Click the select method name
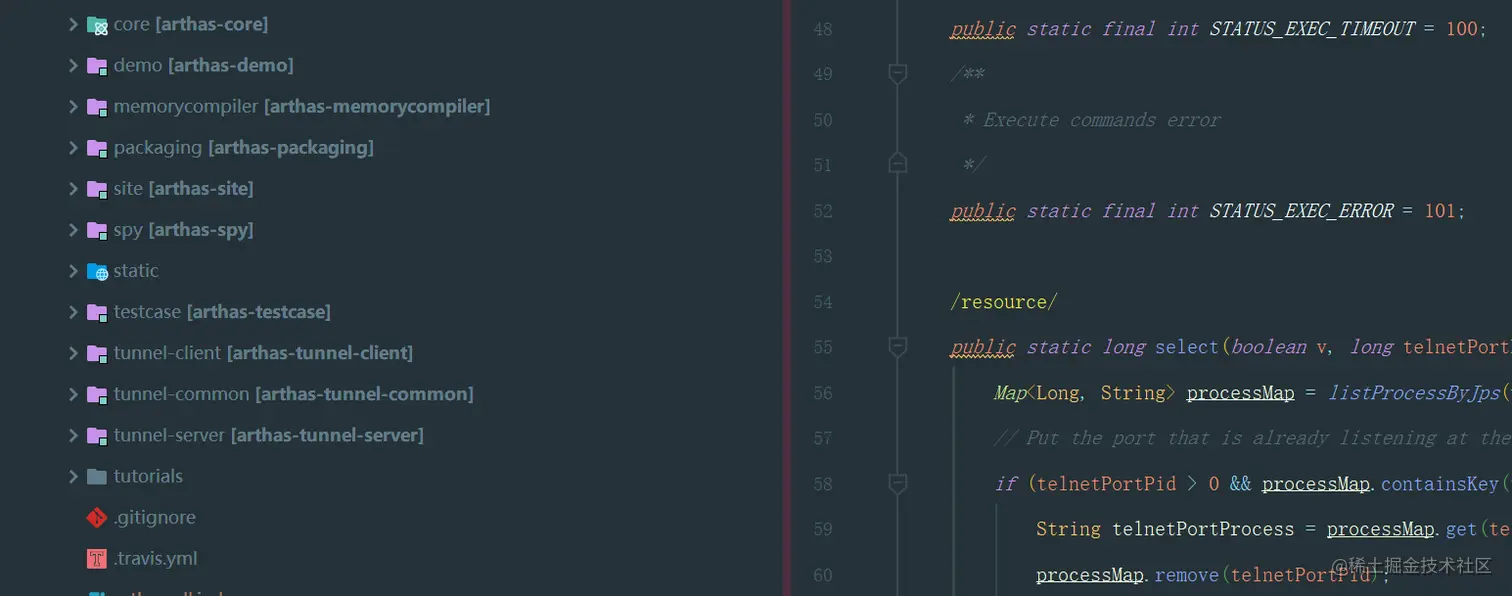 pyautogui.click(x=1187, y=347)
